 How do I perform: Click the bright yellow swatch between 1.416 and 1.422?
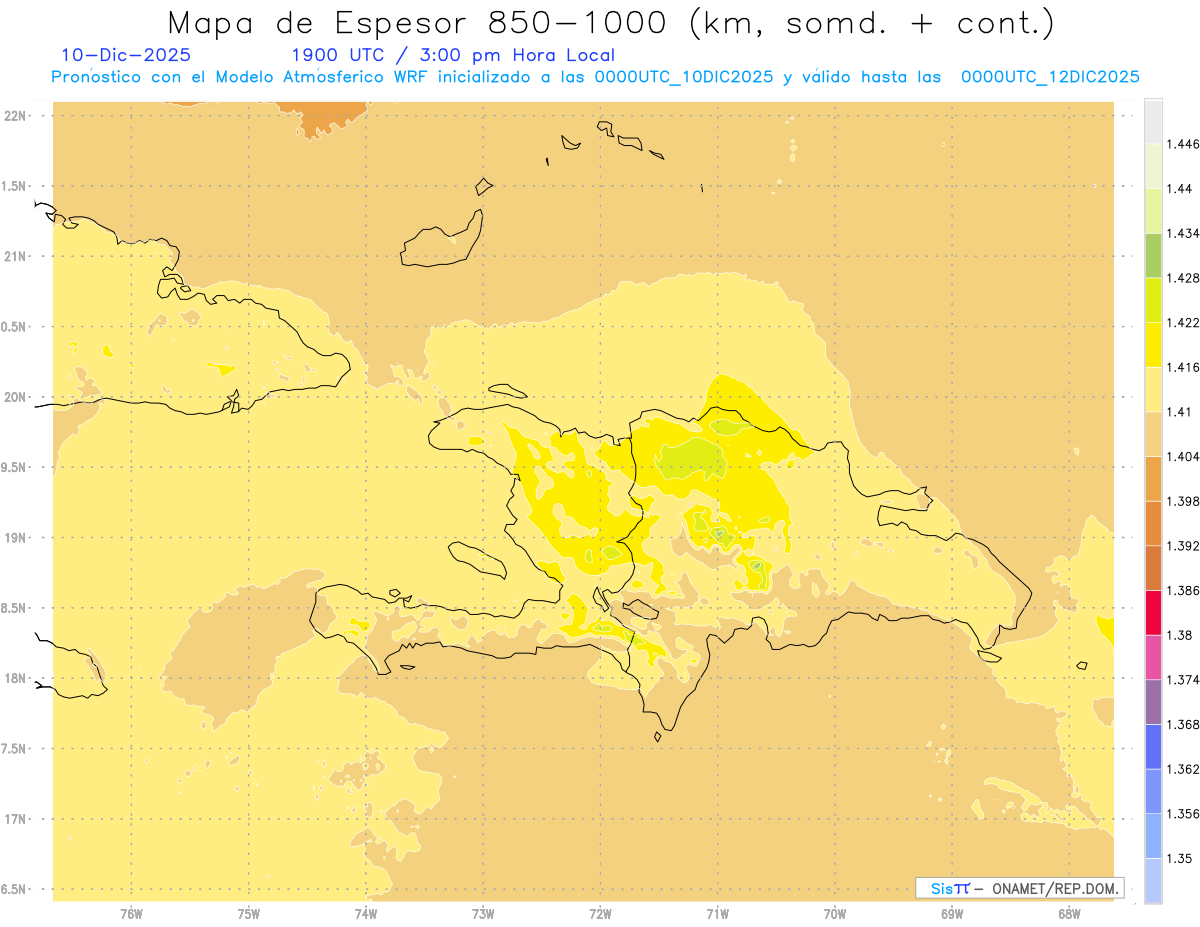[x=1154, y=344]
